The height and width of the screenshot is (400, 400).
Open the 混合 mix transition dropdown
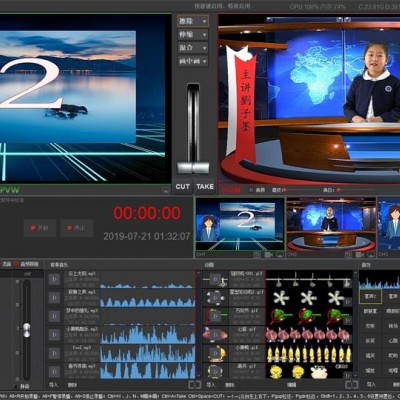[x=193, y=48]
